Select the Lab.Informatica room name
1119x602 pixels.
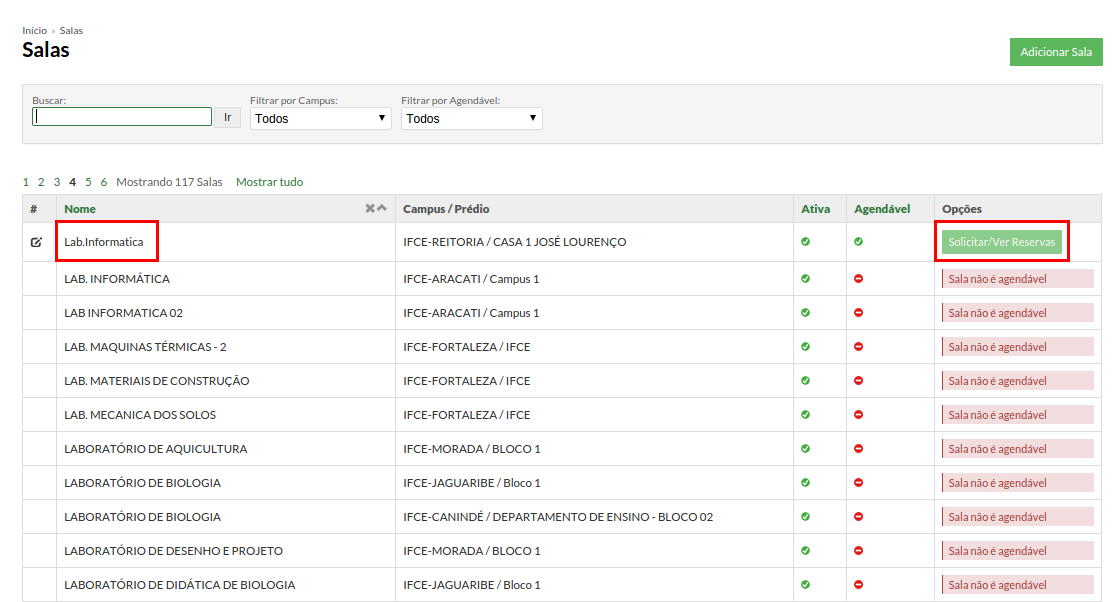click(103, 242)
